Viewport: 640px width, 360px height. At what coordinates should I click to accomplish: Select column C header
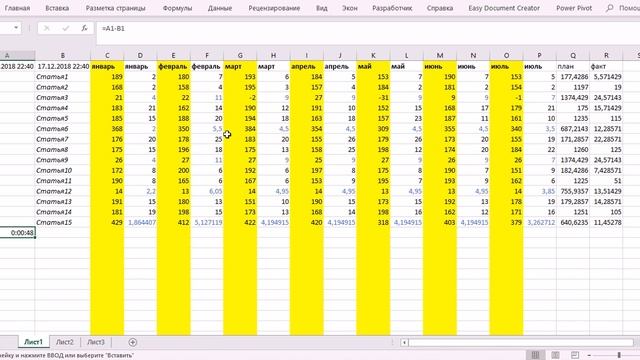(x=107, y=55)
